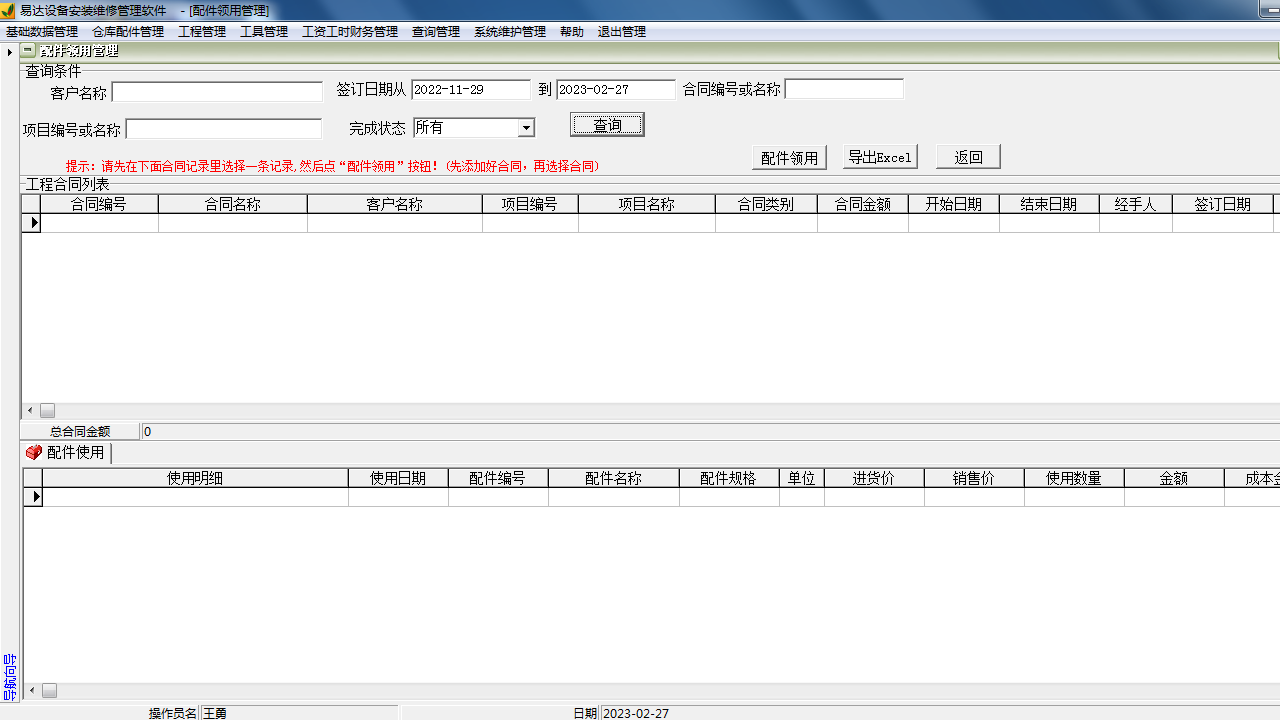Click row indicator arrow in contract list
The image size is (1280, 720).
tap(33, 223)
